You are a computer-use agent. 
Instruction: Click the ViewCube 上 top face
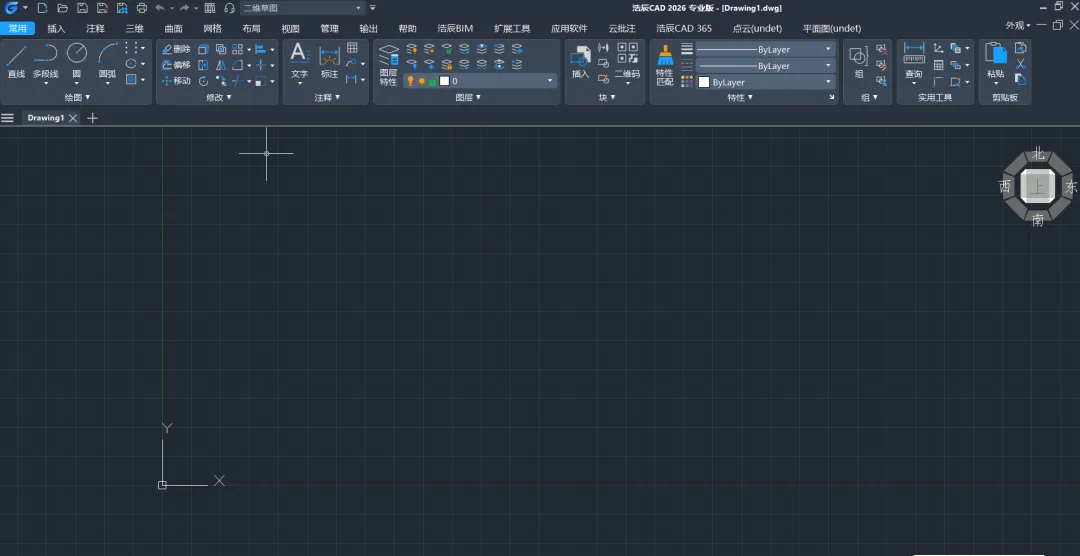[x=1037, y=186]
